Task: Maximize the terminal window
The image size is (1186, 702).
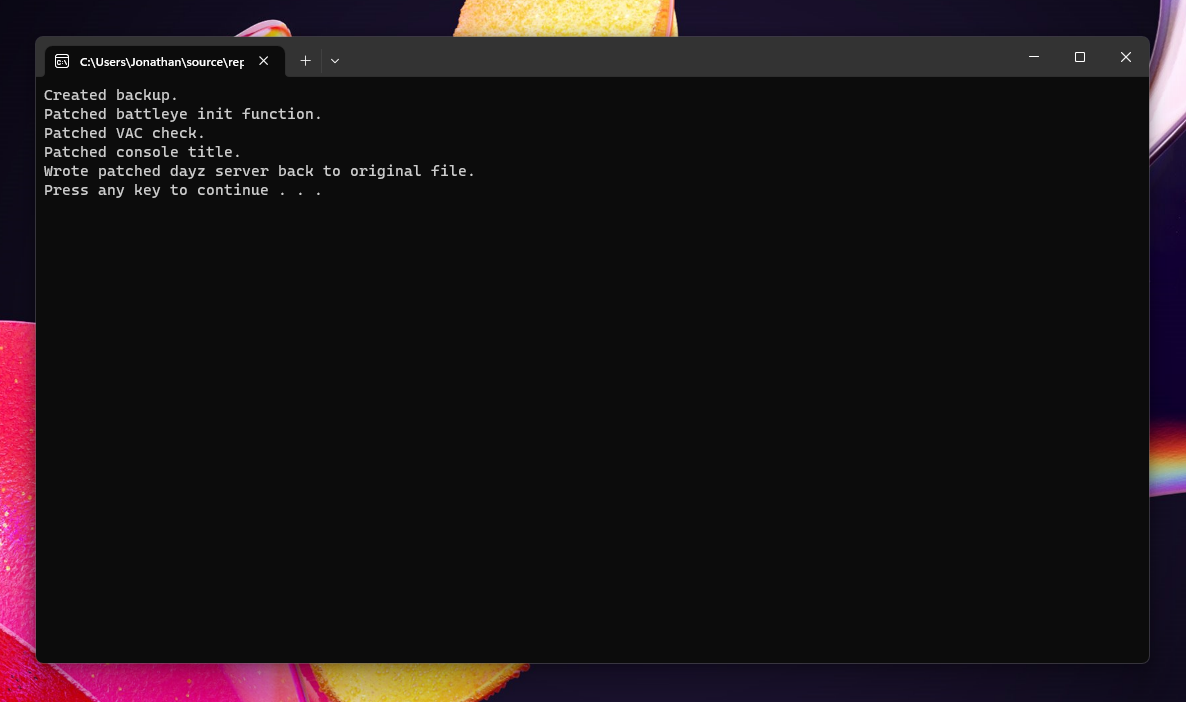Action: point(1080,57)
